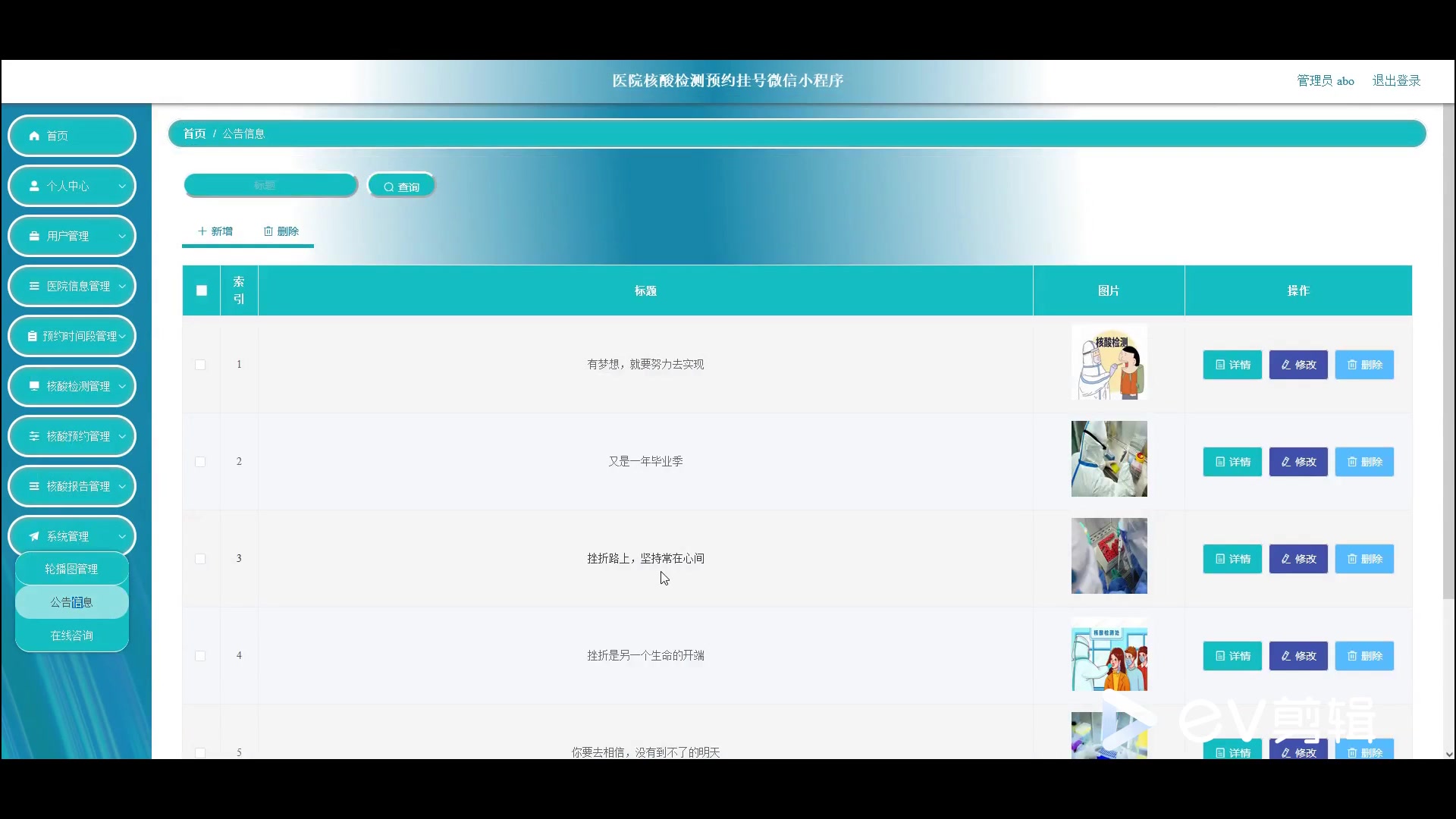Image resolution: width=1456 pixels, height=819 pixels.
Task: Click the magnifier 查询 search button
Action: 401,187
